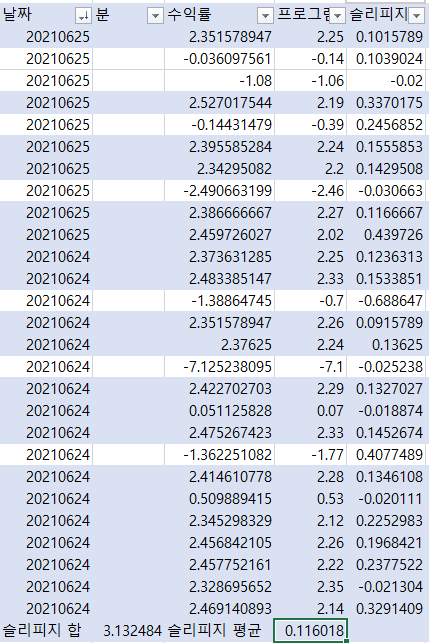
Task: Select the cell containing -2.490663199
Action: [219, 191]
